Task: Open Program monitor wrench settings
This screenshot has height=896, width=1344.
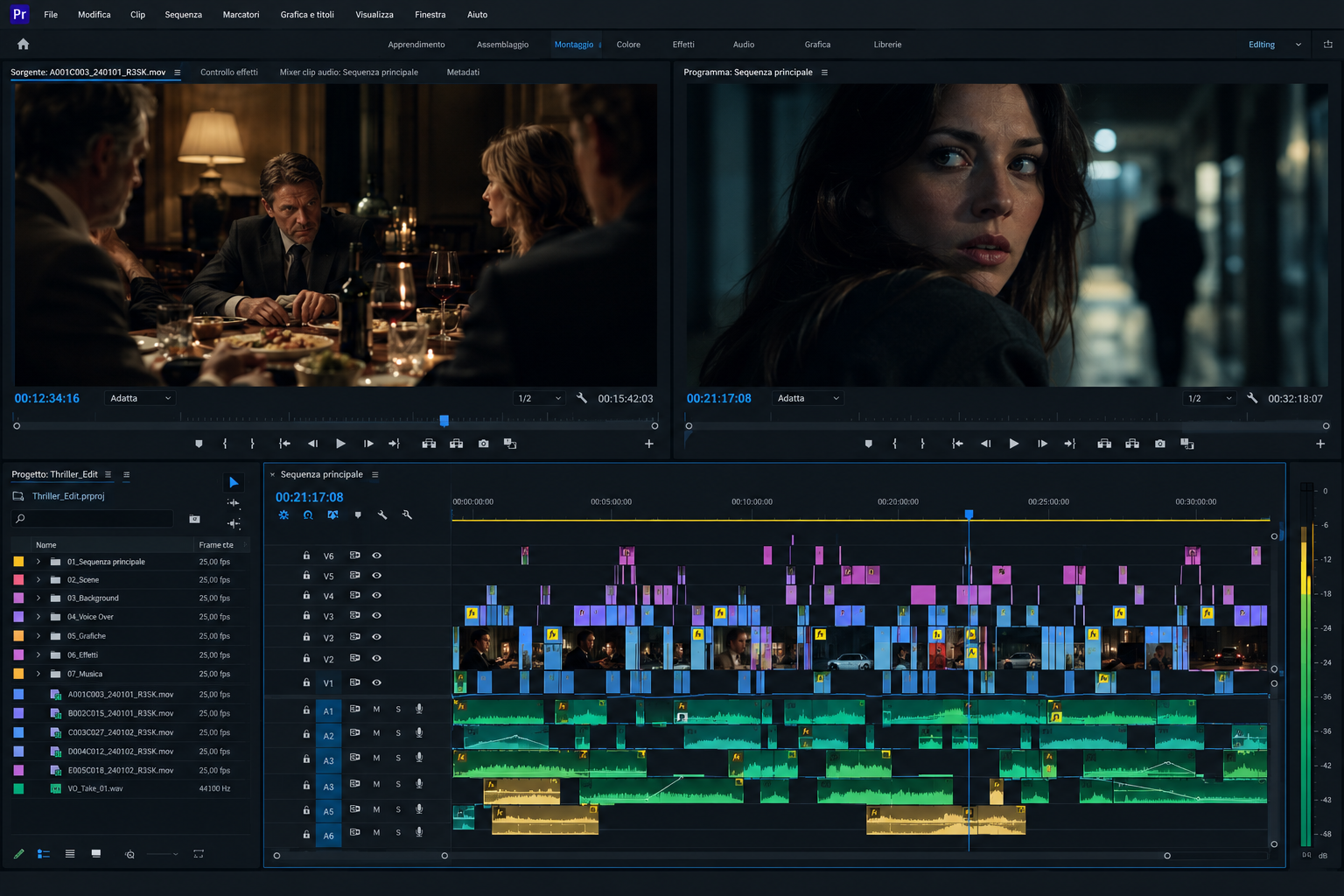Action: tap(1252, 398)
